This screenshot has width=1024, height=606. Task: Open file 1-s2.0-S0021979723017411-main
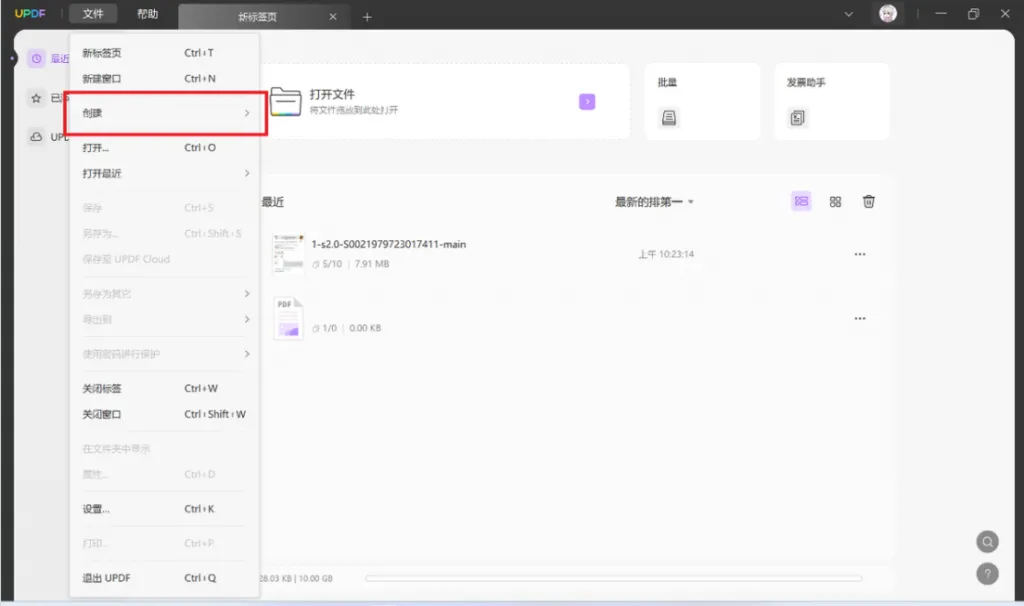[x=389, y=244]
